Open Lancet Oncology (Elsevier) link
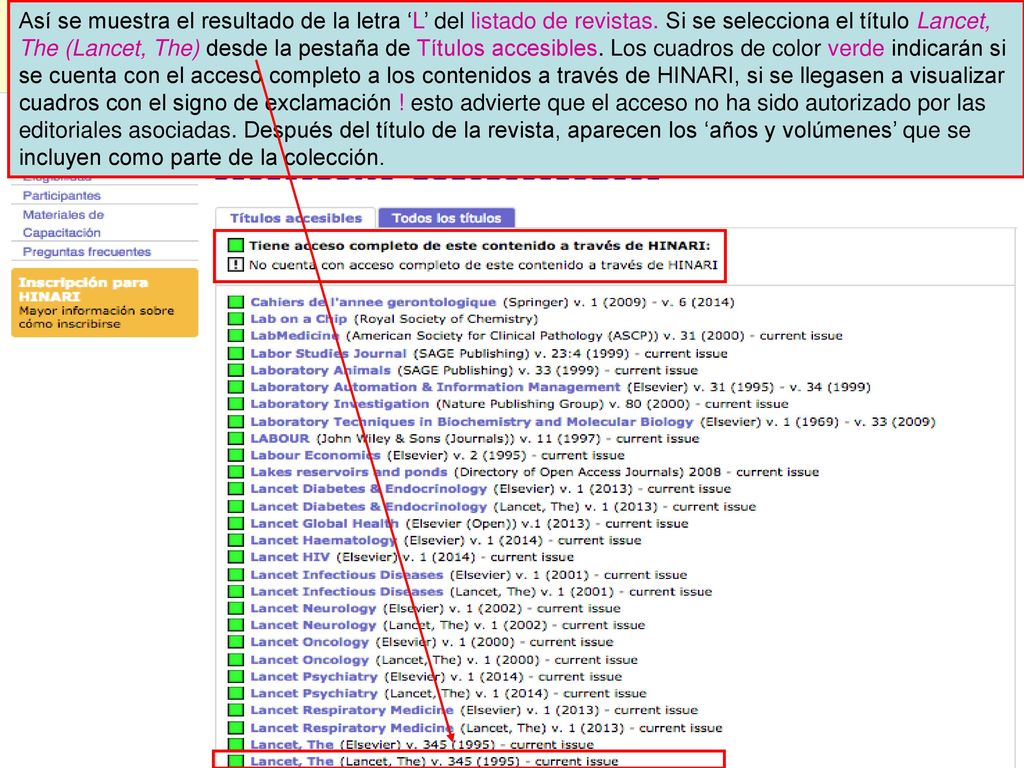 310,643
